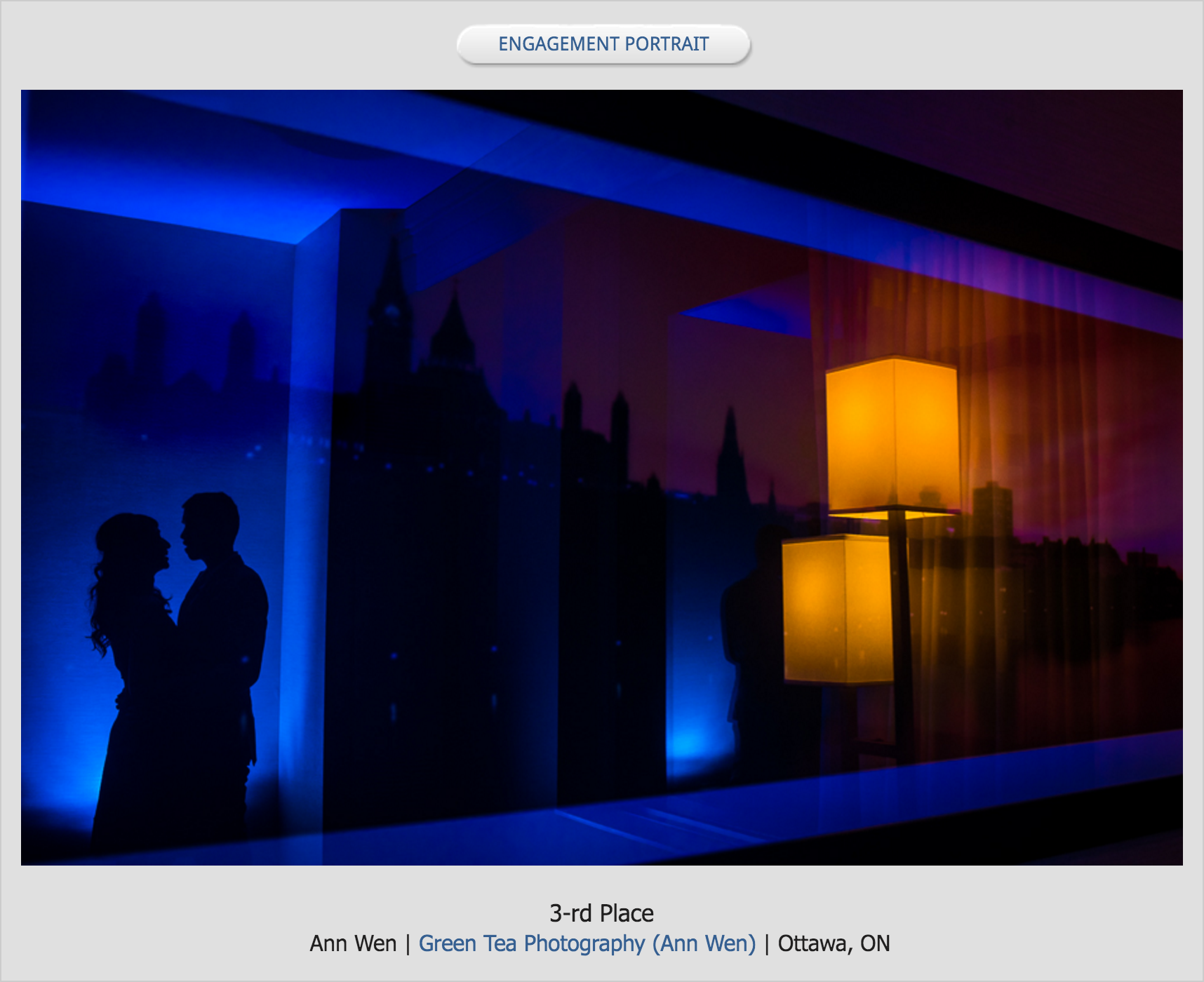Click the Engagement Portrait button
The height and width of the screenshot is (982, 1204).
pos(603,44)
